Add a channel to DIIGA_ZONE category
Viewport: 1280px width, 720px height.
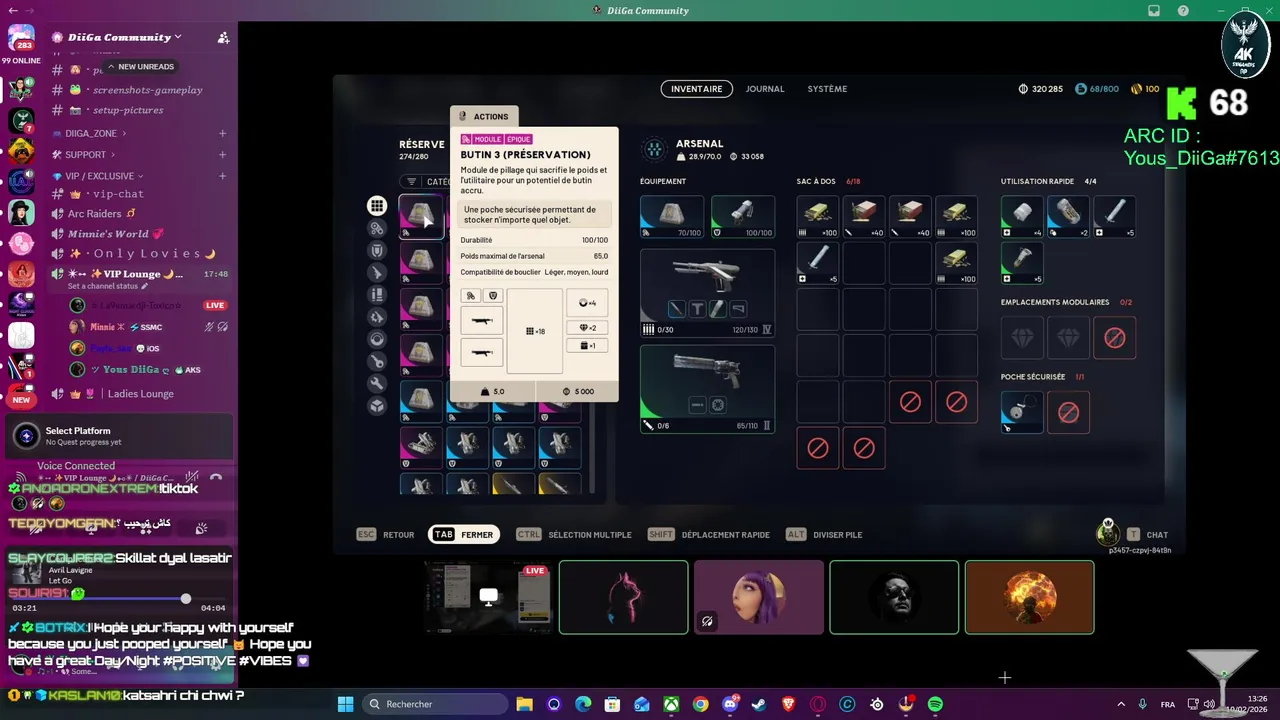pyautogui.click(x=222, y=133)
